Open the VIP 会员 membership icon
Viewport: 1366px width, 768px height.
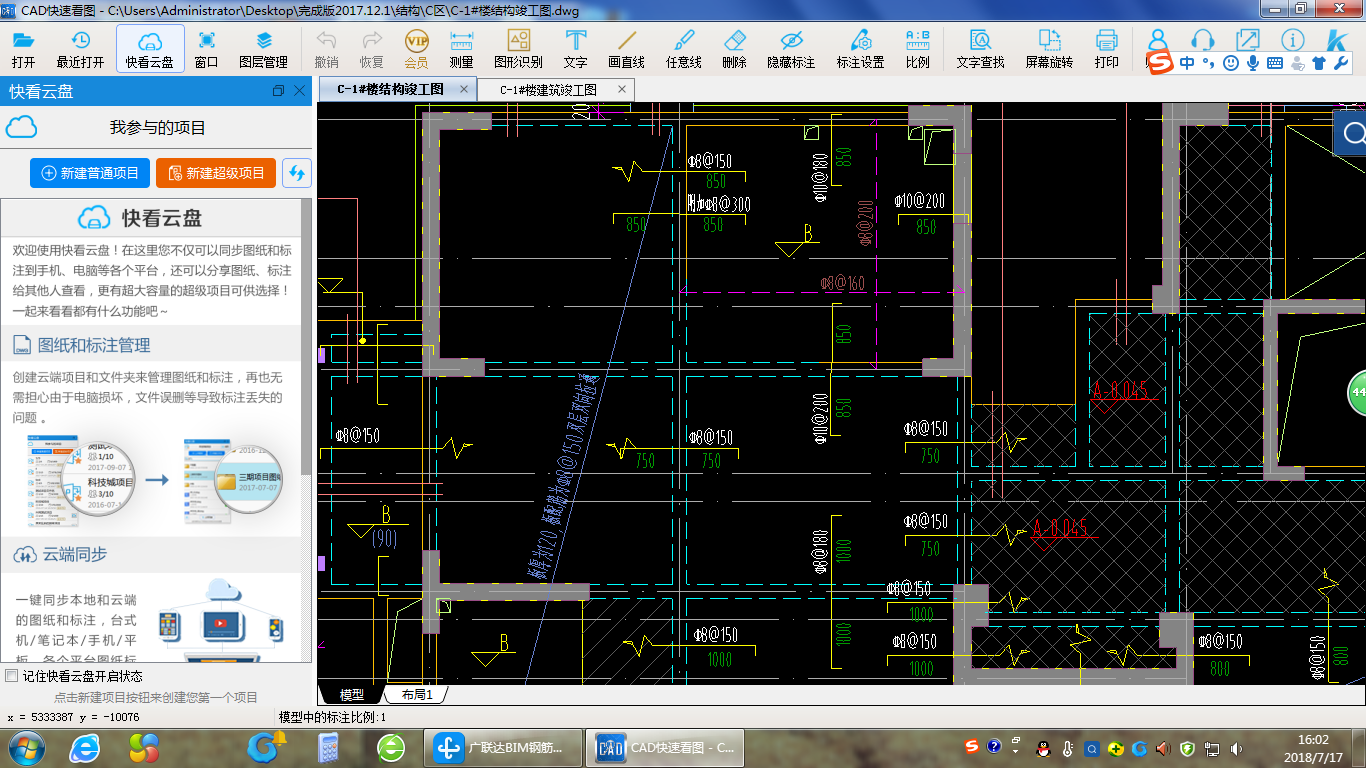point(416,48)
